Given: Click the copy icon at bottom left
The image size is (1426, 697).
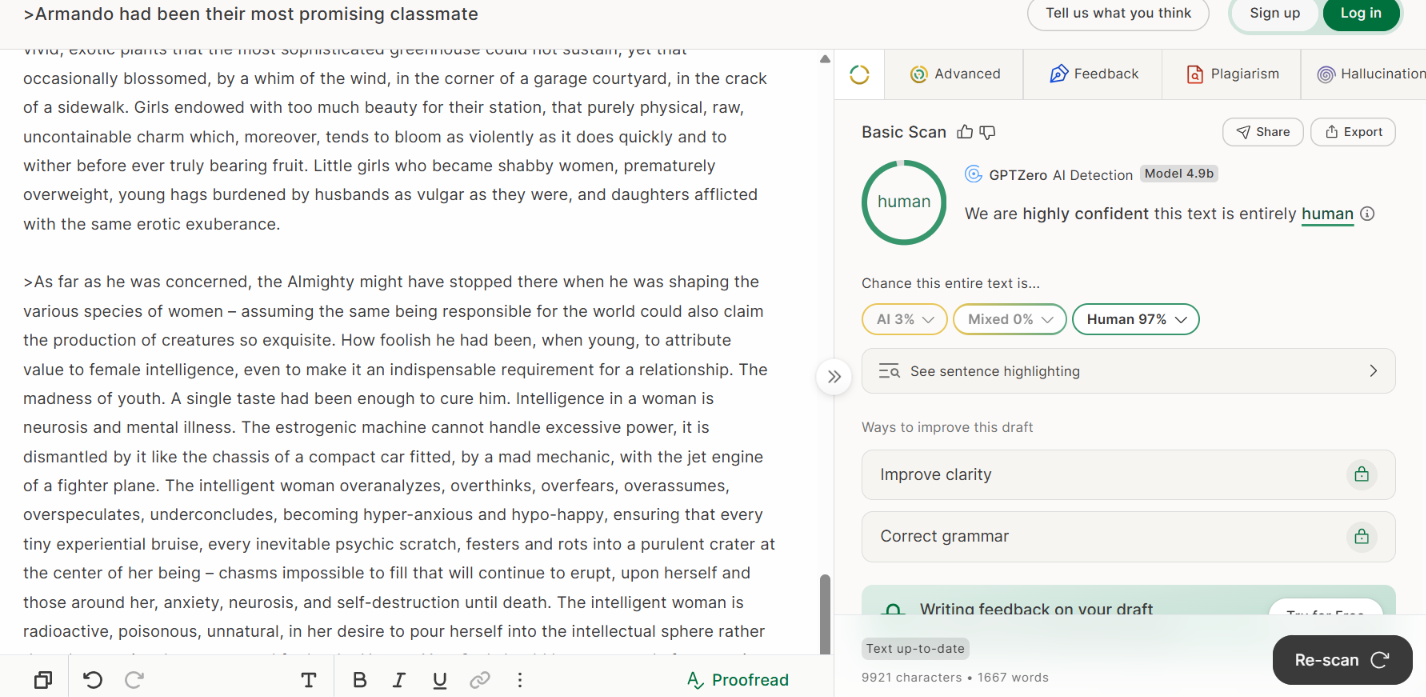Looking at the screenshot, I should (x=43, y=680).
